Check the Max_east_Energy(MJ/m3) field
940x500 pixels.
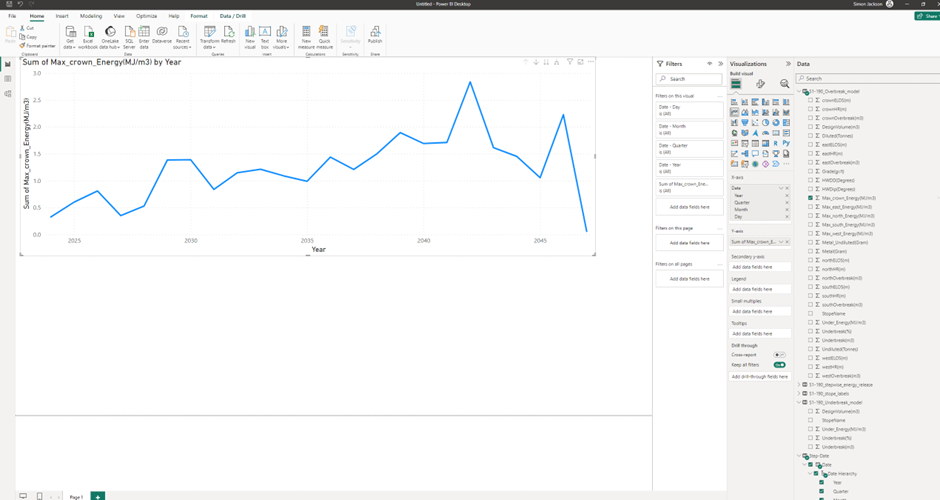pos(811,207)
